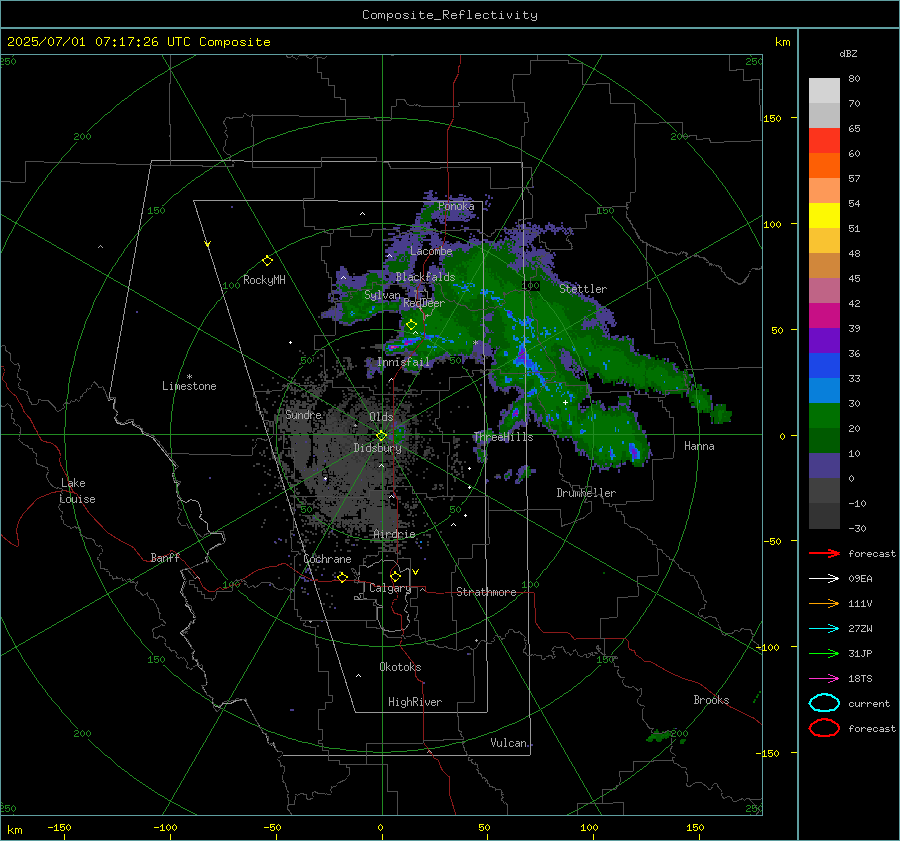Image resolution: width=900 pixels, height=841 pixels.
Task: Click the Composite_Reflectivity title text
Action: [450, 15]
